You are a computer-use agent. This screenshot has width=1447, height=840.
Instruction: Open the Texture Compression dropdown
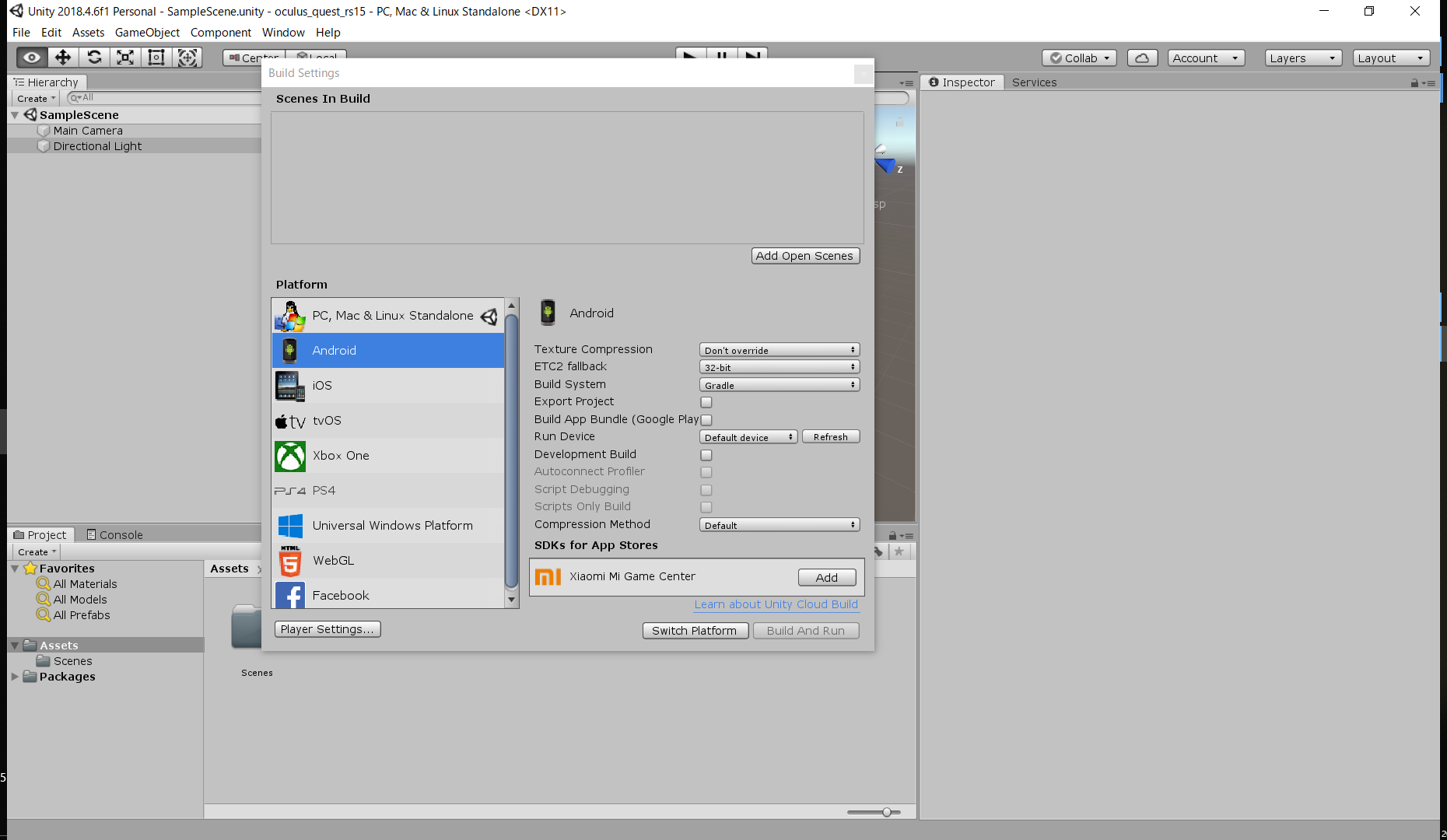tap(780, 350)
